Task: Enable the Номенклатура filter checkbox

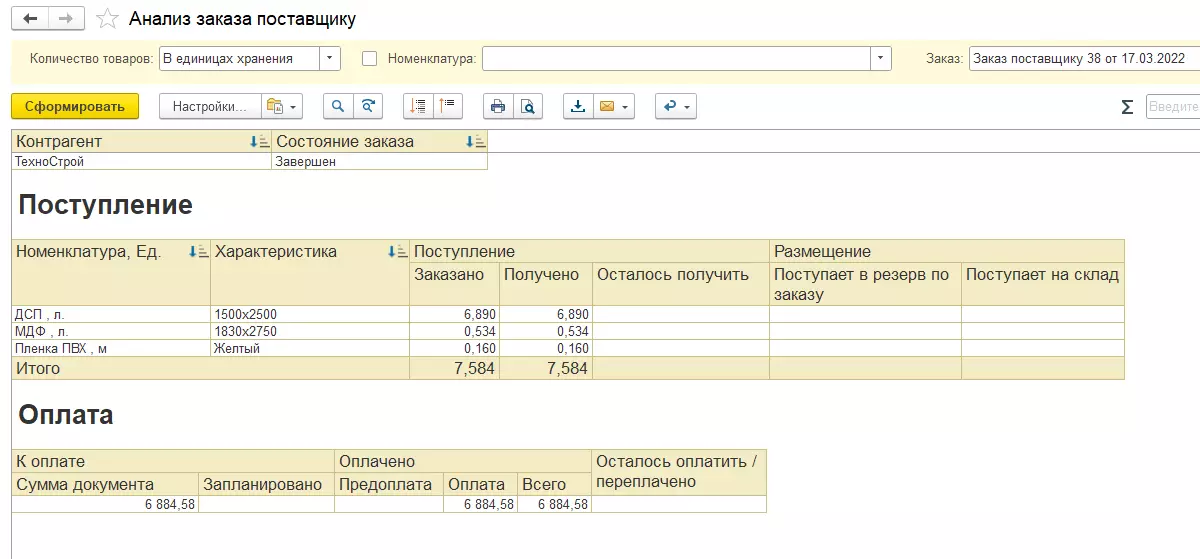Action: pos(370,59)
